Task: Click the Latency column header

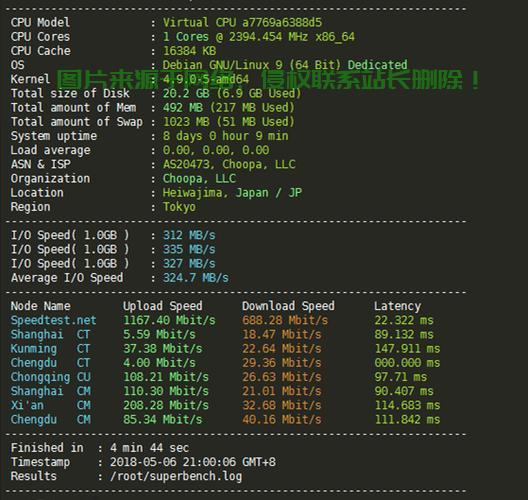Action: point(397,306)
